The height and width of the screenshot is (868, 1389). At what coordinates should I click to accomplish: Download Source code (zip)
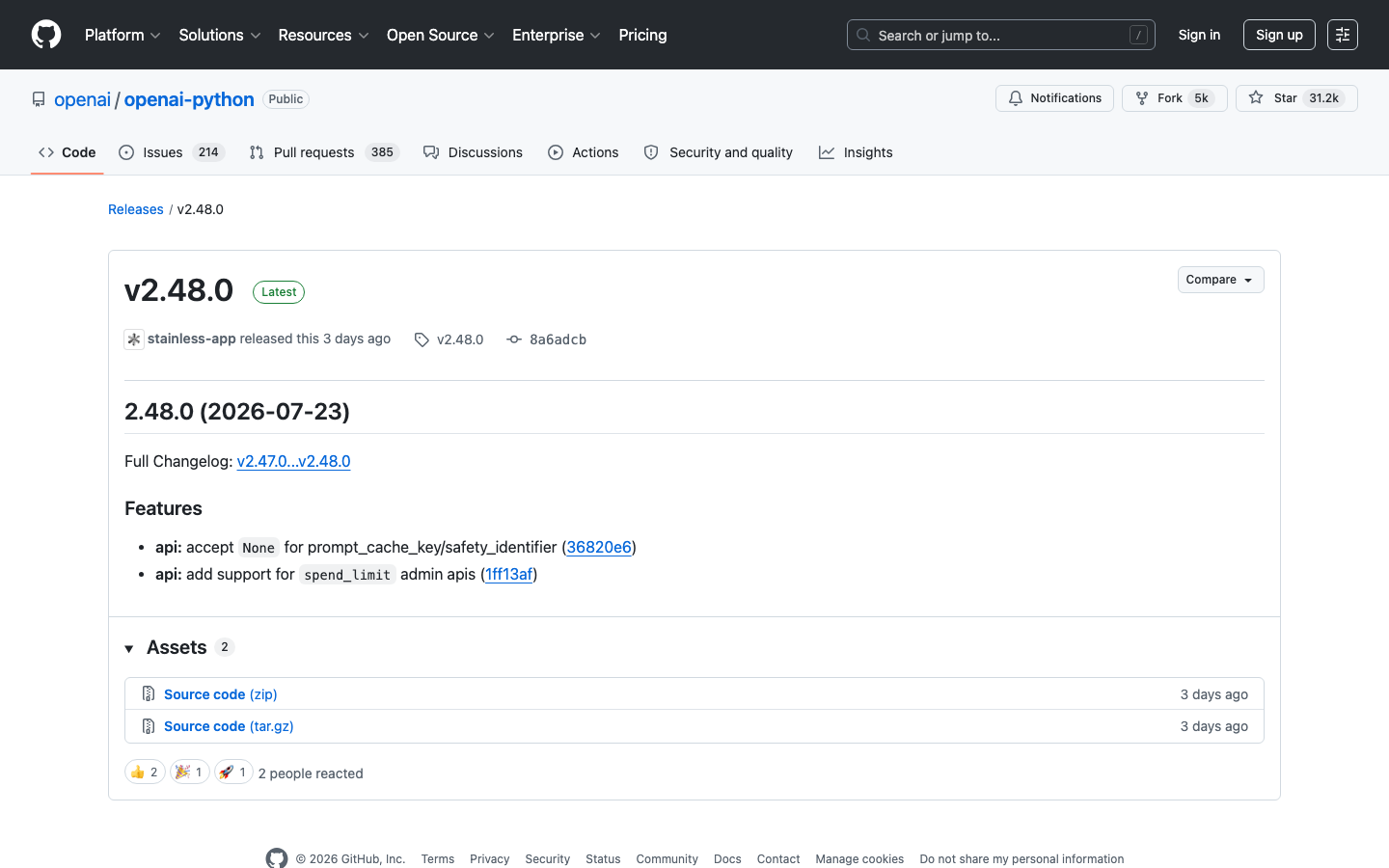pos(221,694)
